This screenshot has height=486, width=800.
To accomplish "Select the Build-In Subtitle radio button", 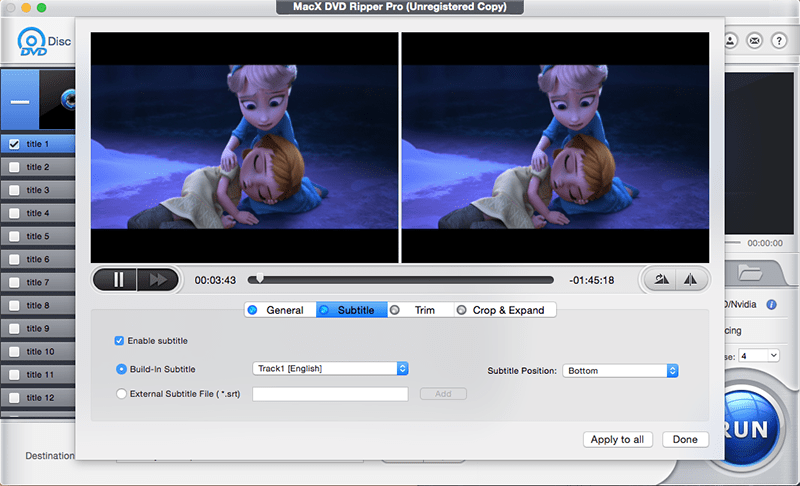I will [x=121, y=369].
